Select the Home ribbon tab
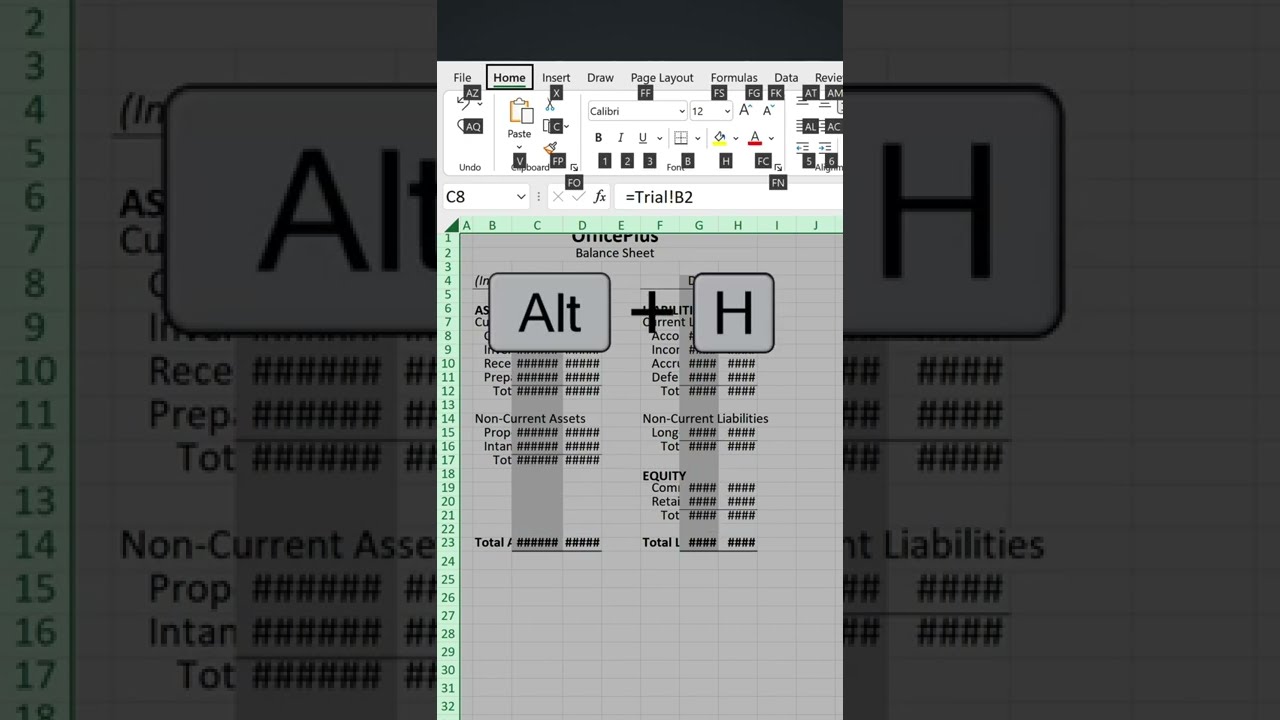This screenshot has height=720, width=1280. (509, 78)
